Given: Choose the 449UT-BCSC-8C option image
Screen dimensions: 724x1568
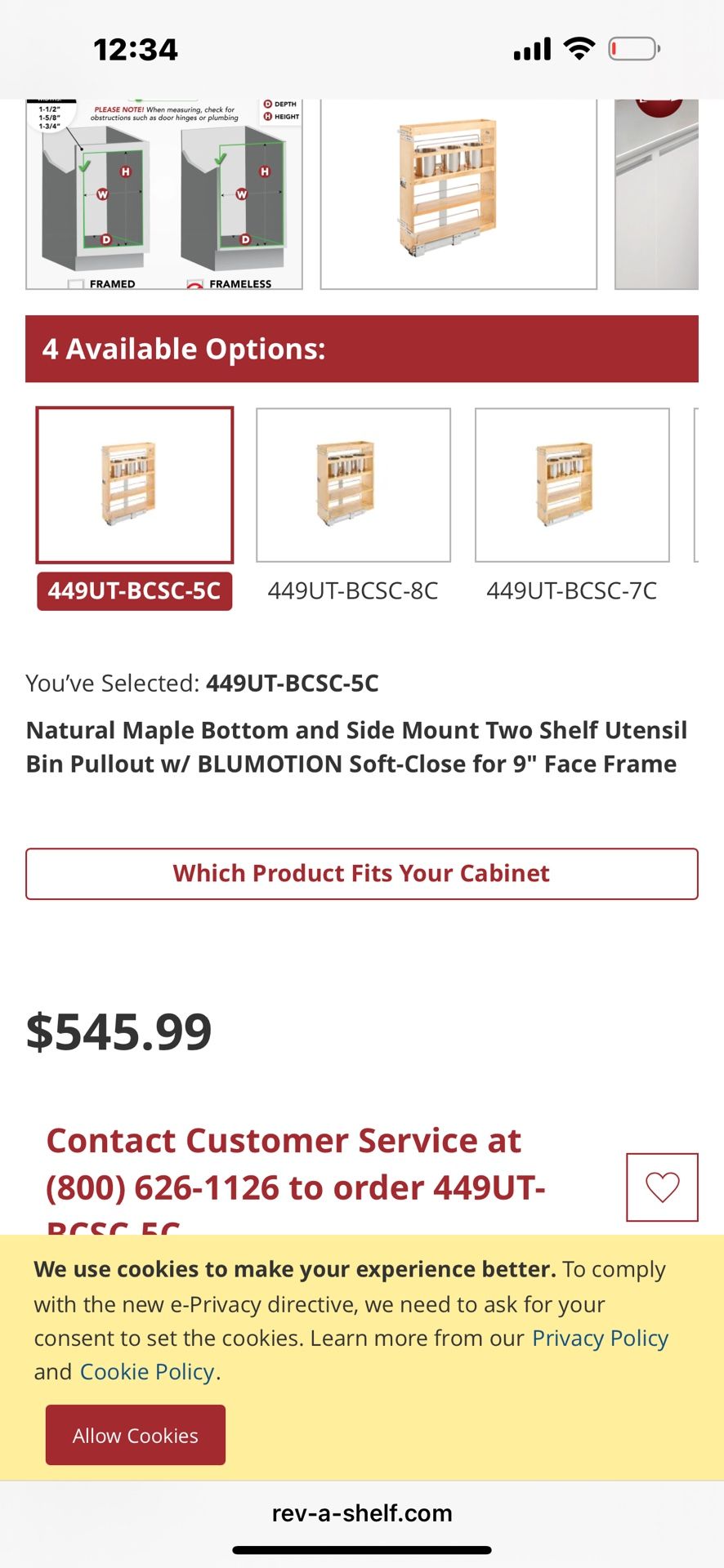Looking at the screenshot, I should click(353, 485).
